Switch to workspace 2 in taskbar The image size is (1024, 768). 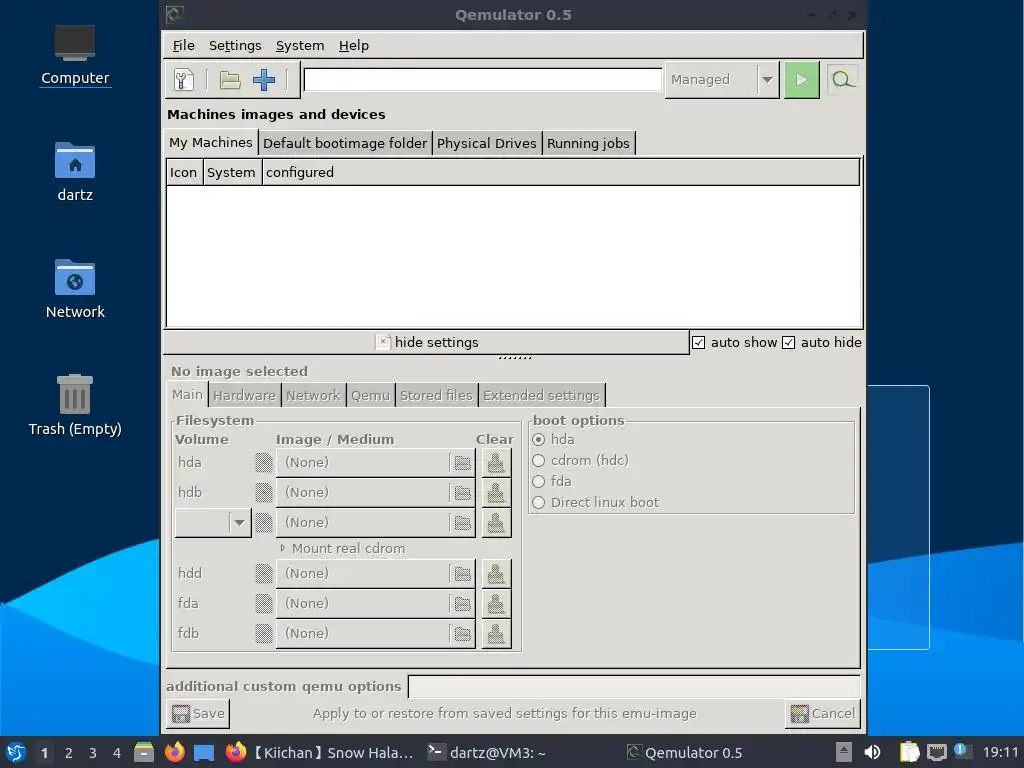(x=68, y=753)
